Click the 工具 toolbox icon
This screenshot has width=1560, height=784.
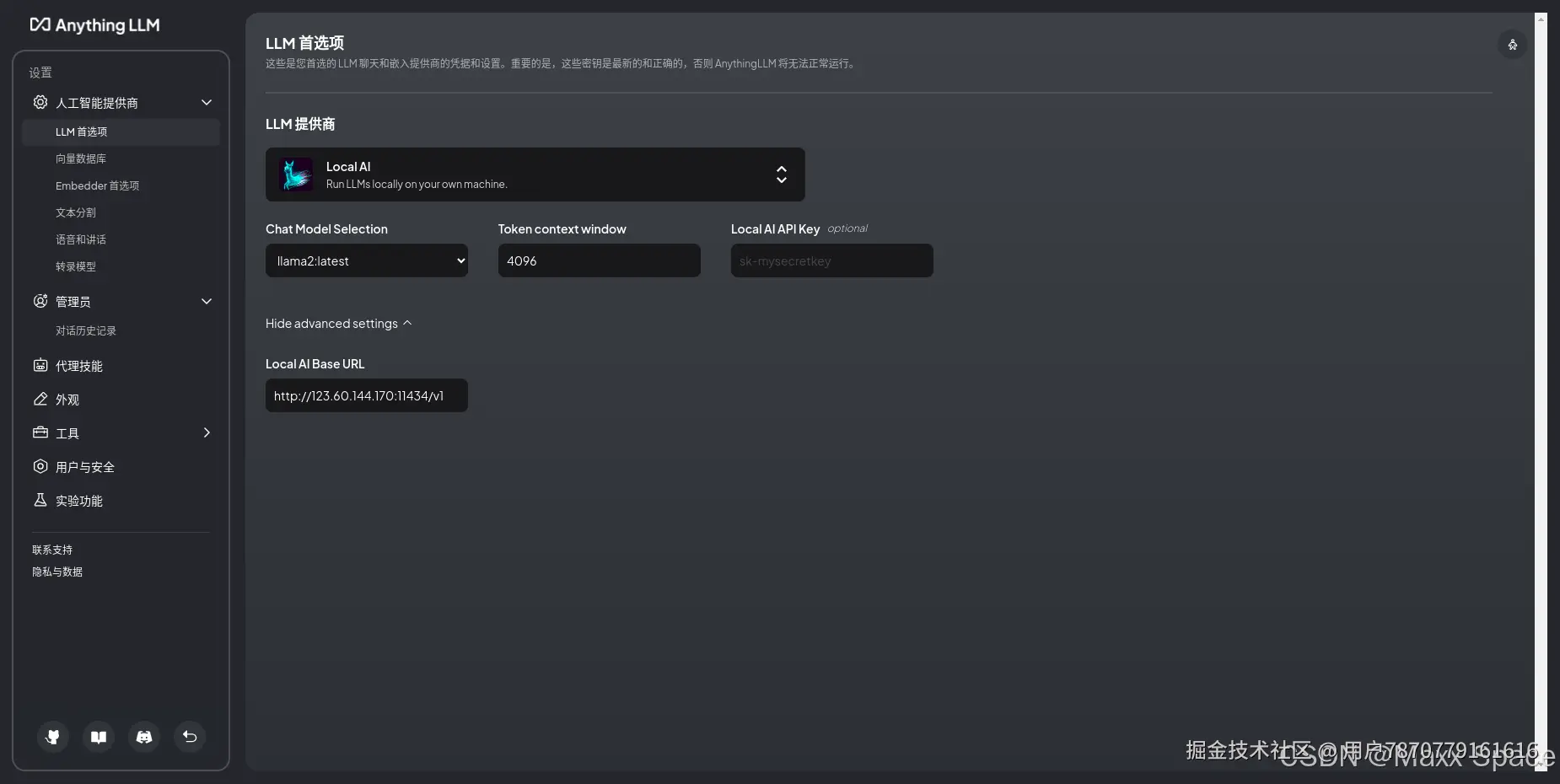tap(40, 432)
